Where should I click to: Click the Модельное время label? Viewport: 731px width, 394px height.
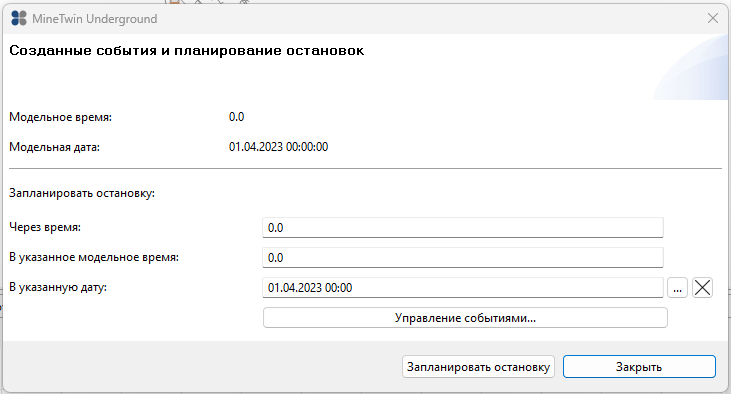pyautogui.click(x=61, y=117)
